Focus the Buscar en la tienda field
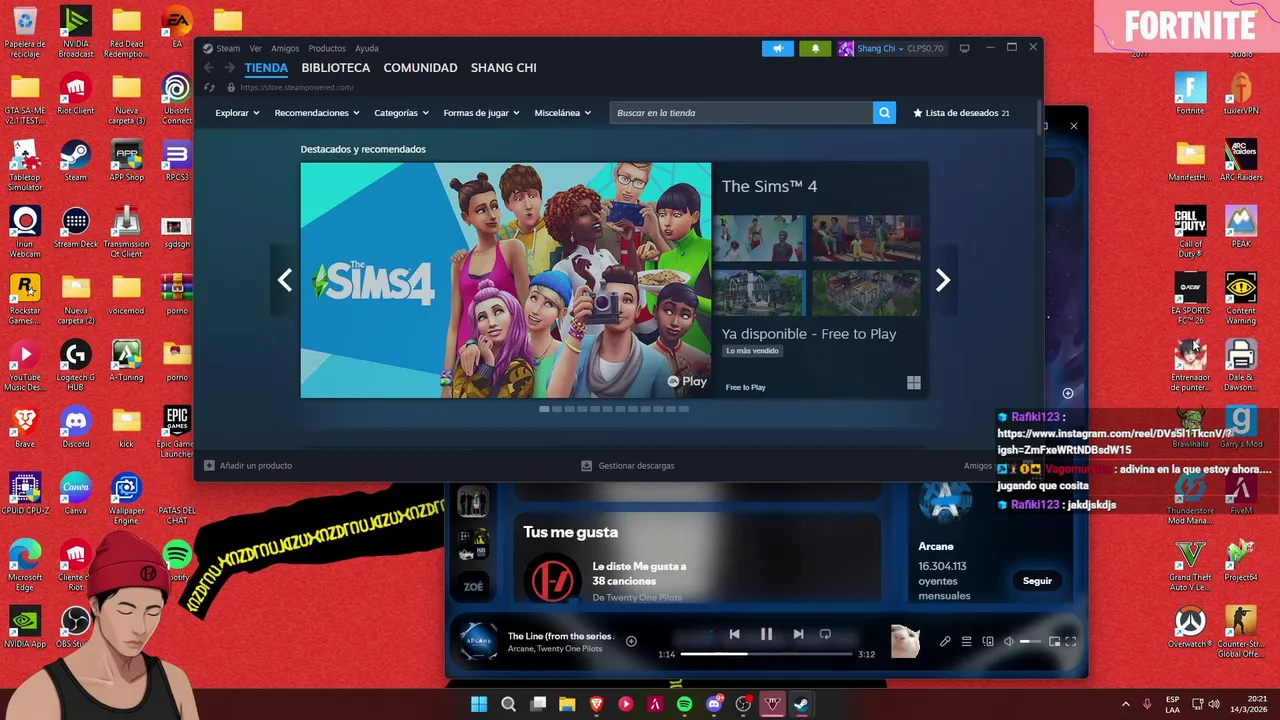The image size is (1280, 720). [x=741, y=113]
